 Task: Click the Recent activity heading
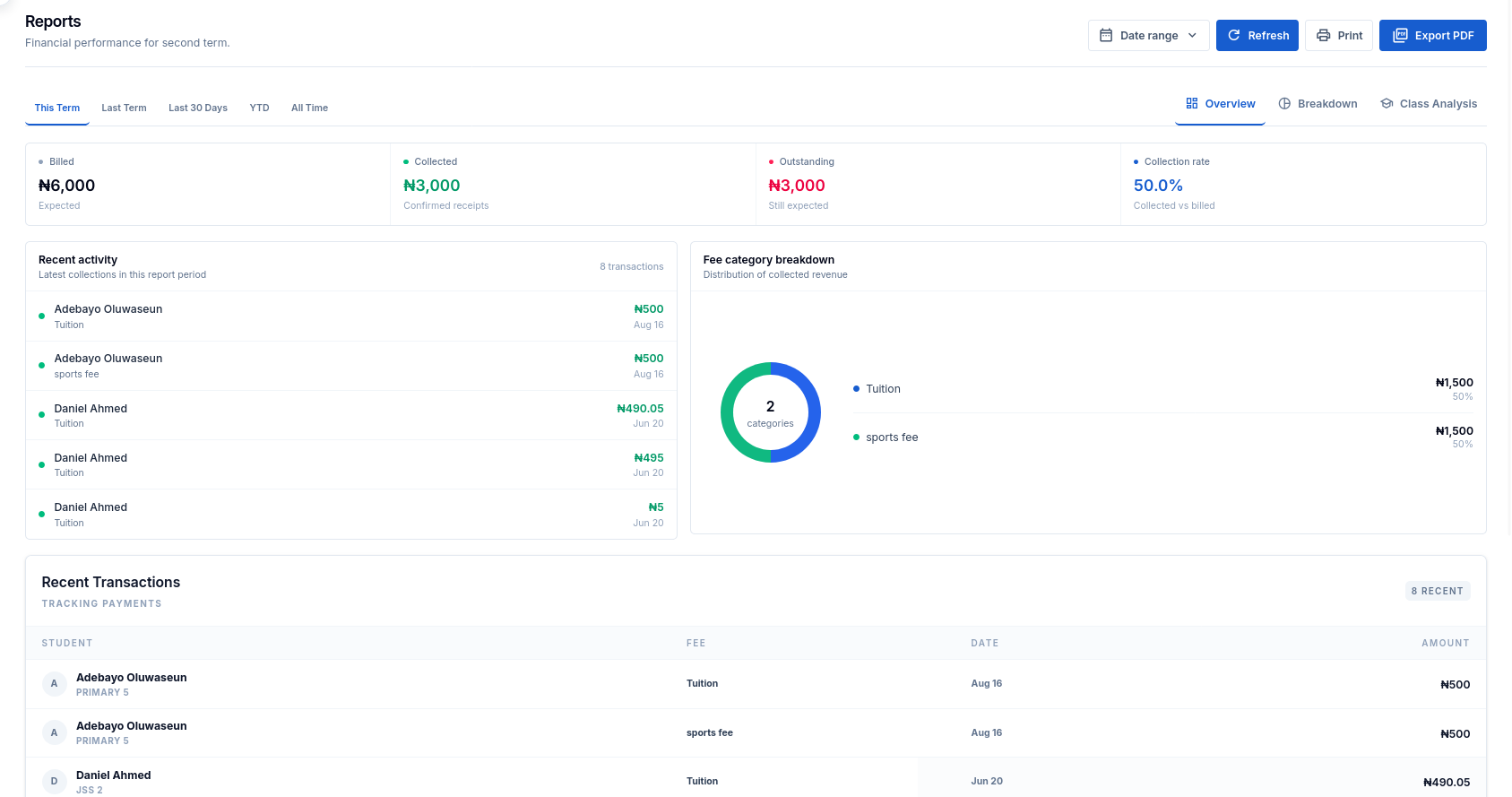[78, 260]
